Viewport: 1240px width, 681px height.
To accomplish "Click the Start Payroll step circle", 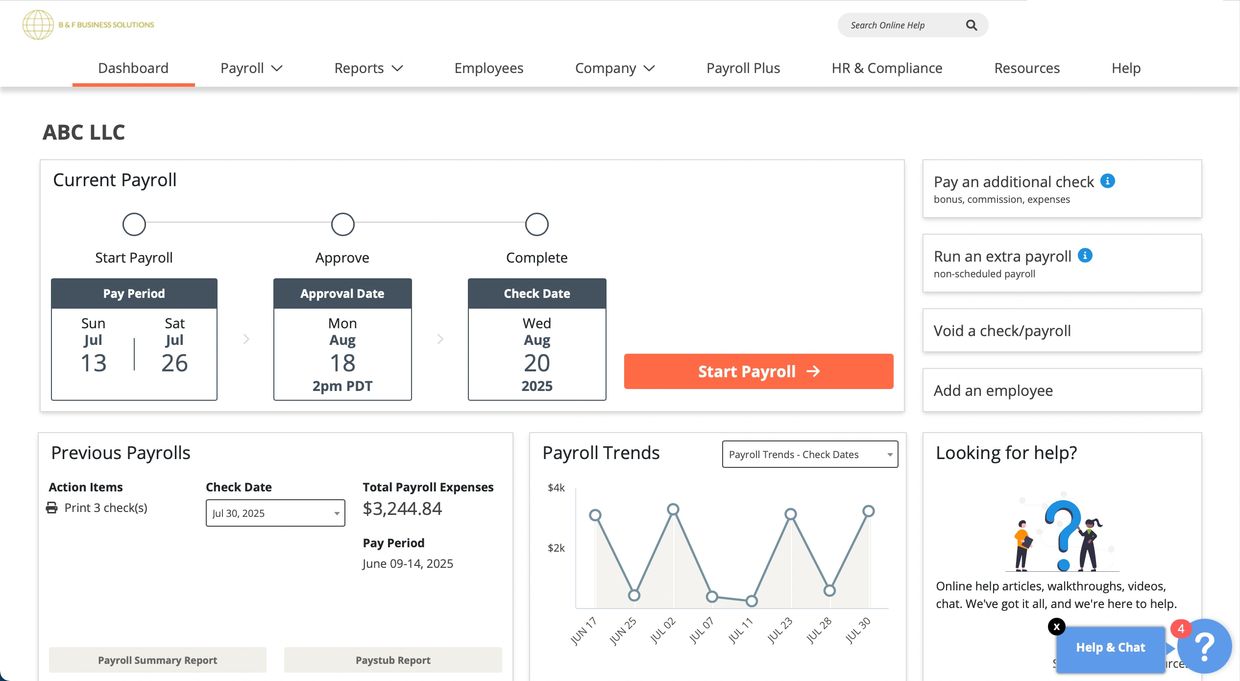I will point(134,224).
